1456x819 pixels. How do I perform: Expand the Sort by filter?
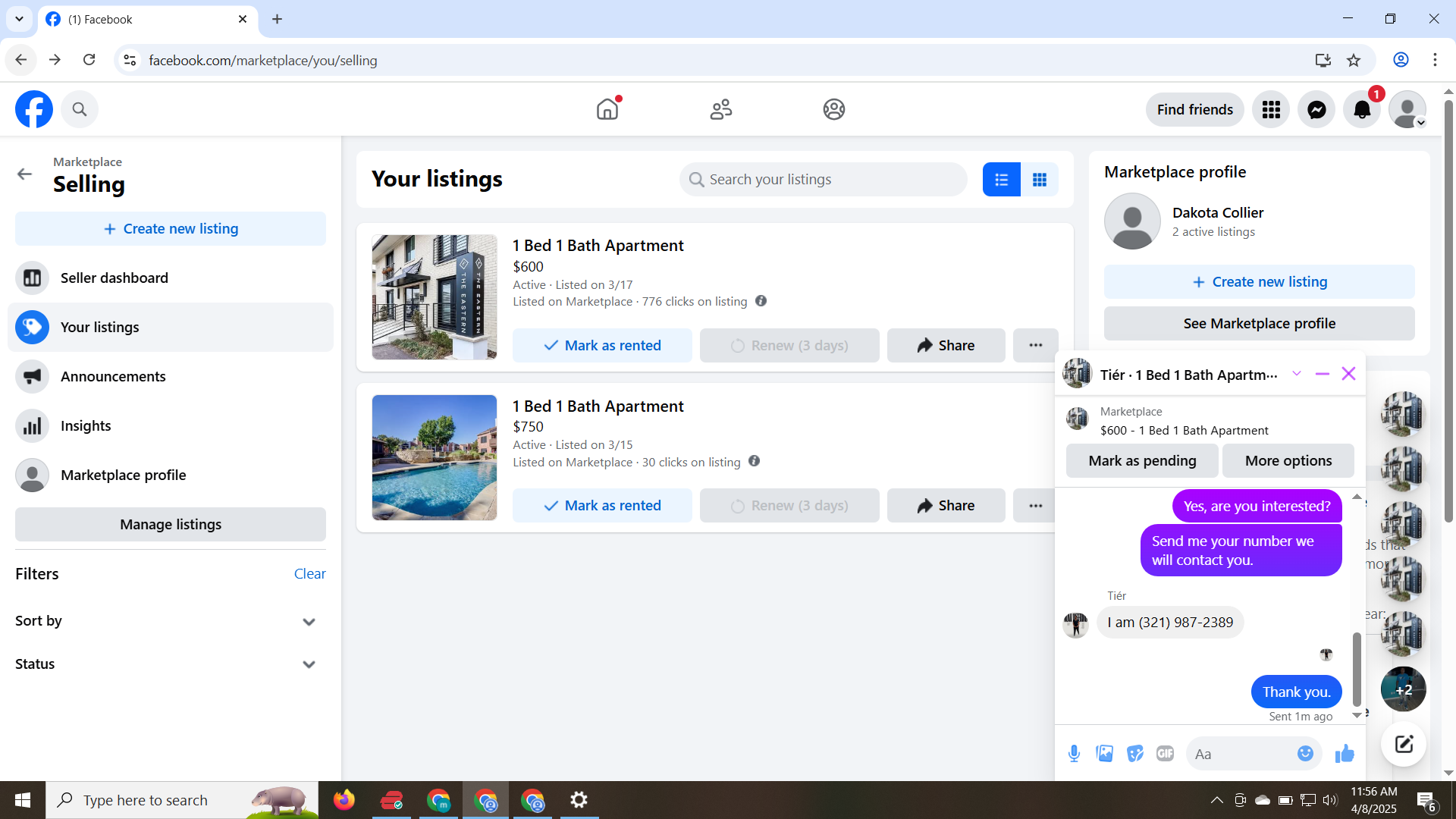[x=308, y=622]
